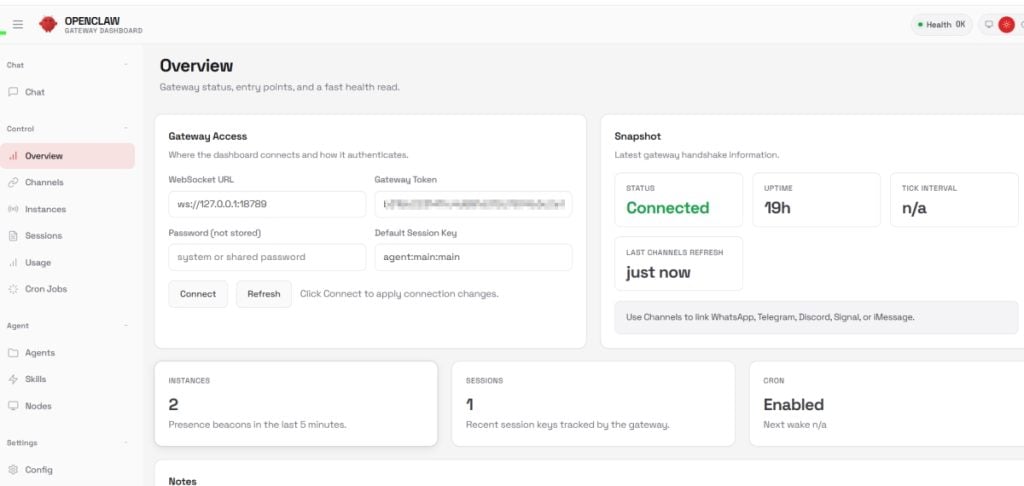Click the 'just now' channels refresh value
The width and height of the screenshot is (1024, 486).
[658, 272]
